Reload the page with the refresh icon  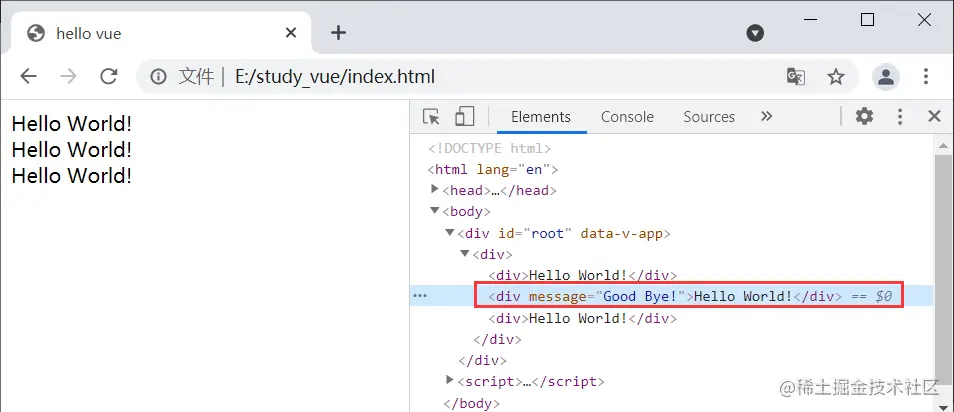point(108,77)
